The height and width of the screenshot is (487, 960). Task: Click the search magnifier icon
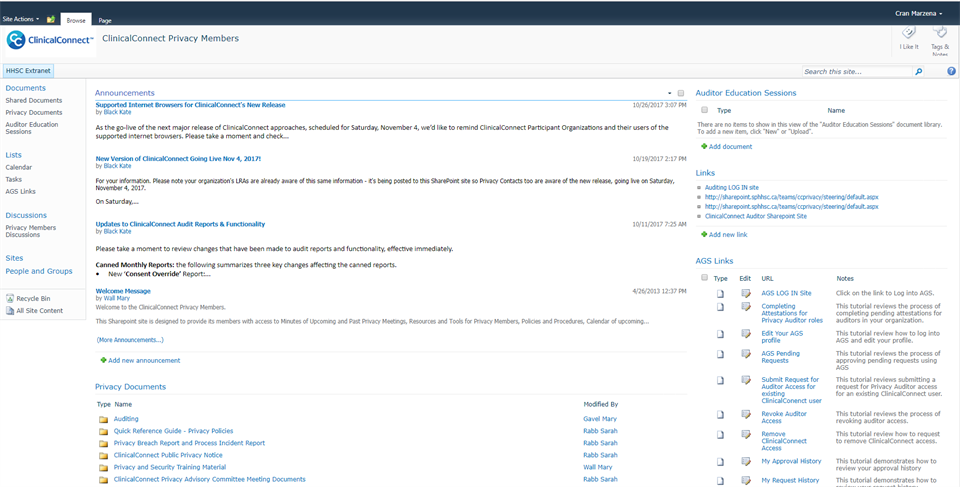[918, 72]
